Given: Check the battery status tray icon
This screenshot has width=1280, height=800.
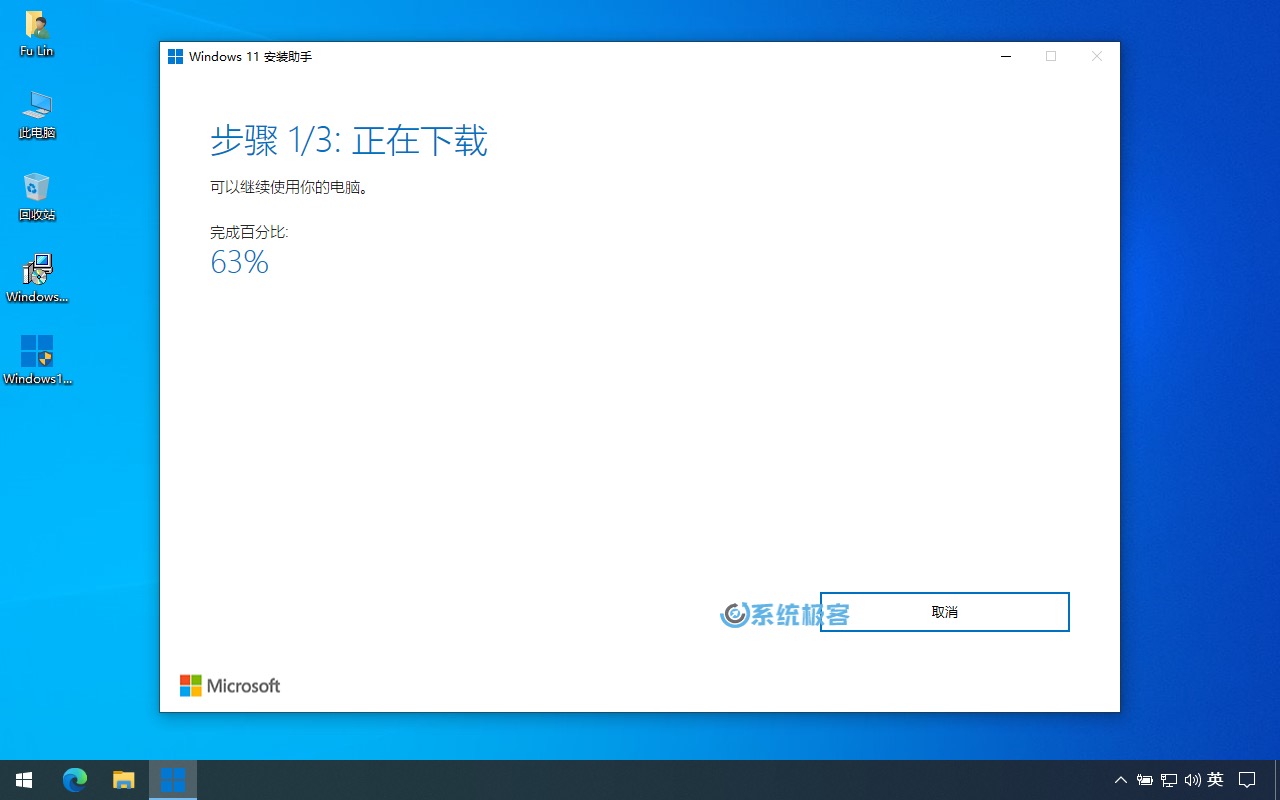Looking at the screenshot, I should tap(1145, 780).
